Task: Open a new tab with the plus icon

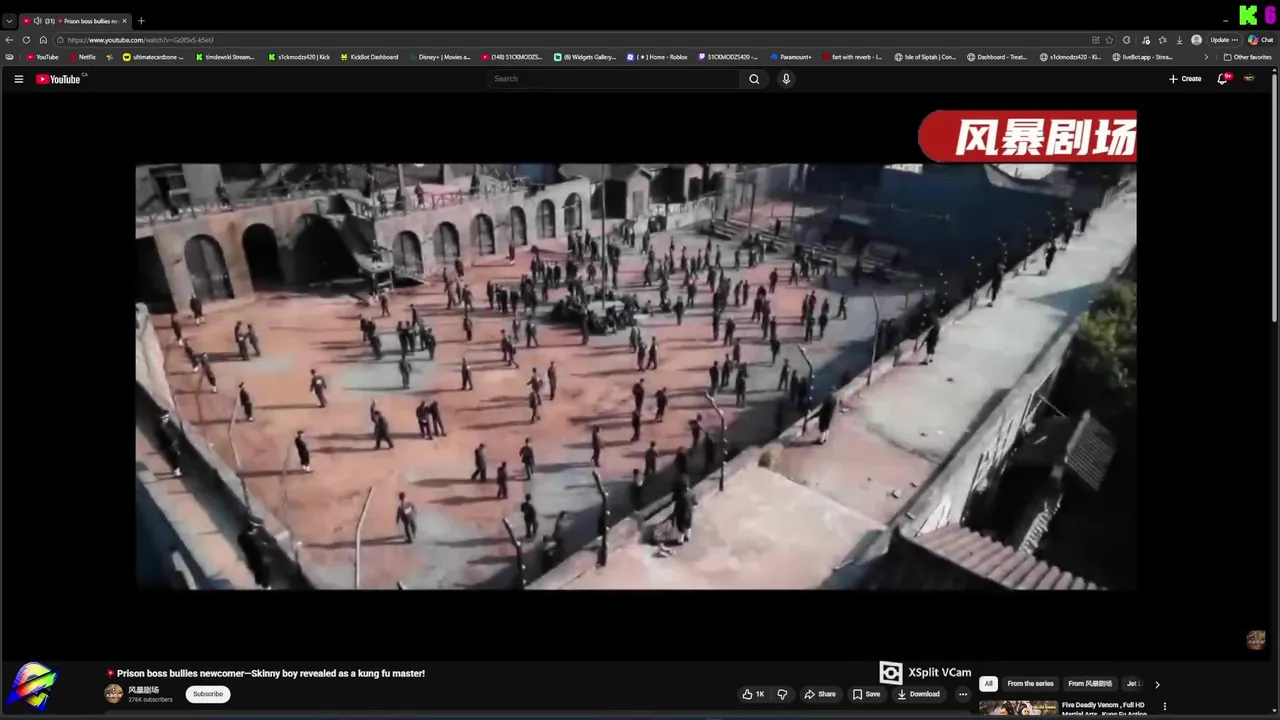Action: point(141,21)
